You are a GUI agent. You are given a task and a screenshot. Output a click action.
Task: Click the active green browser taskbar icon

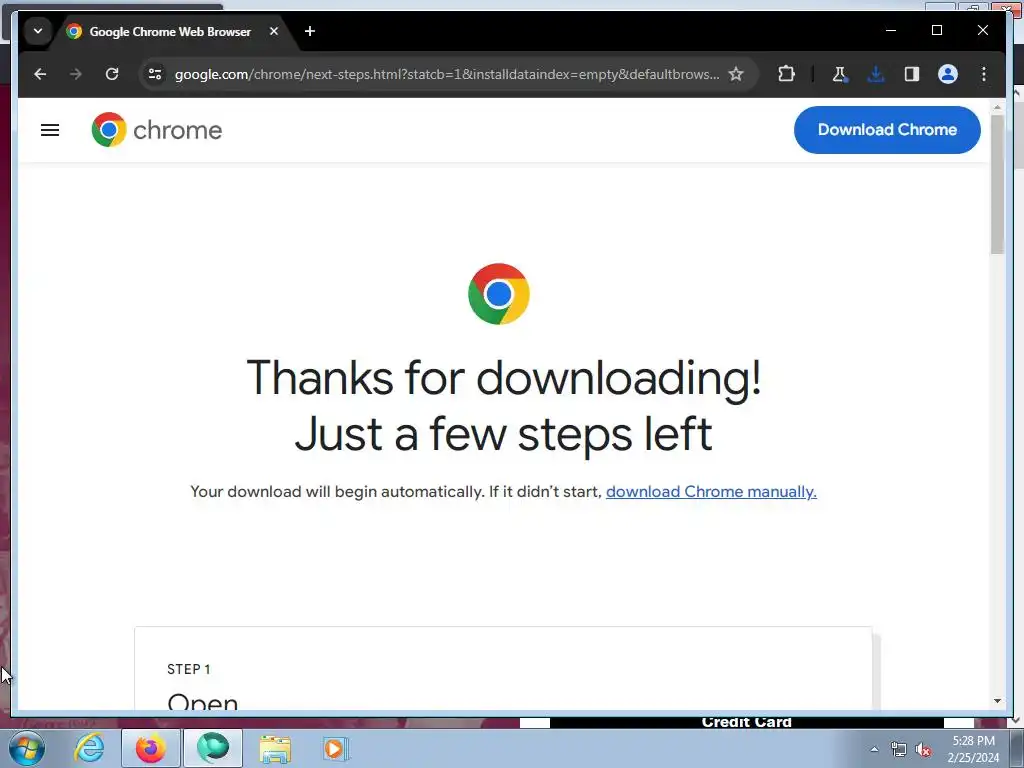click(213, 748)
